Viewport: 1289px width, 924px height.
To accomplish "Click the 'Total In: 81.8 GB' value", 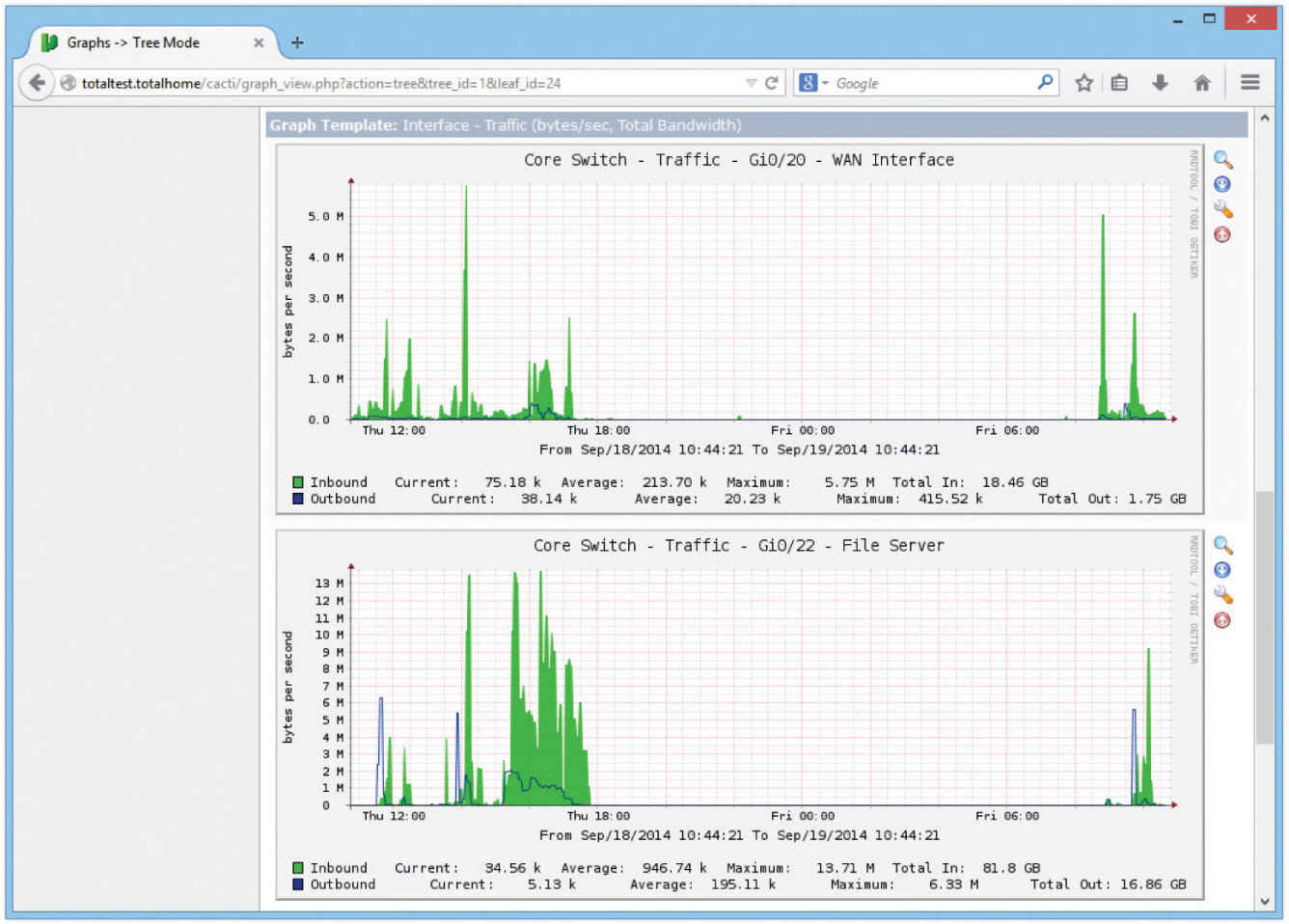I will [966, 868].
